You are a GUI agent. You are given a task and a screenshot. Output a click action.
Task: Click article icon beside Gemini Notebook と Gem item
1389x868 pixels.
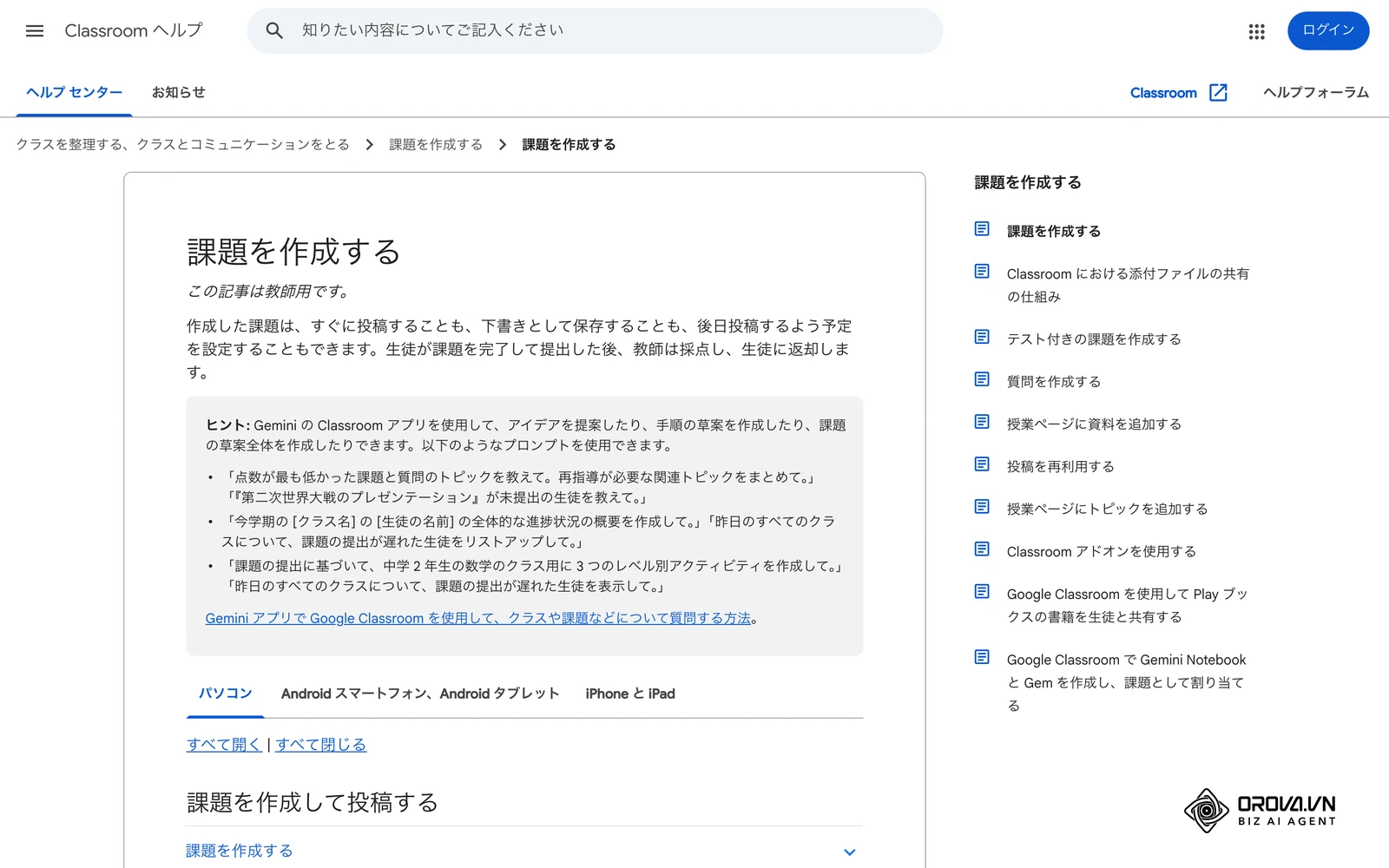[982, 657]
